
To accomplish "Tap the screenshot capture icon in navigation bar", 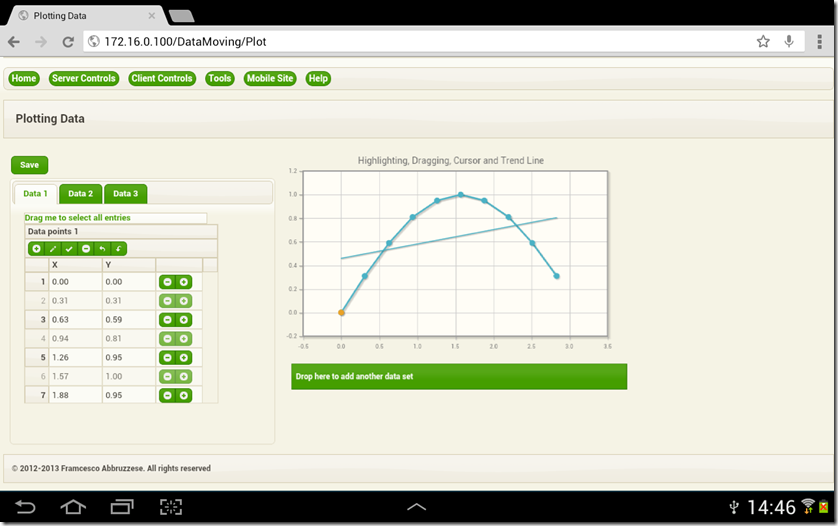I will 171,507.
